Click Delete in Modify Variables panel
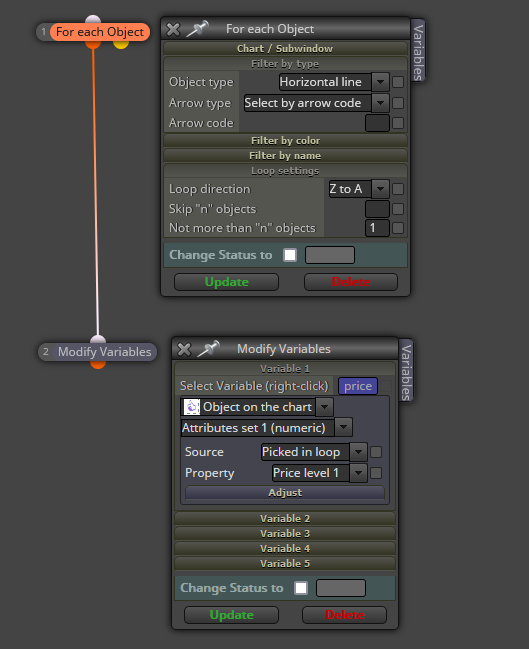 [344, 615]
